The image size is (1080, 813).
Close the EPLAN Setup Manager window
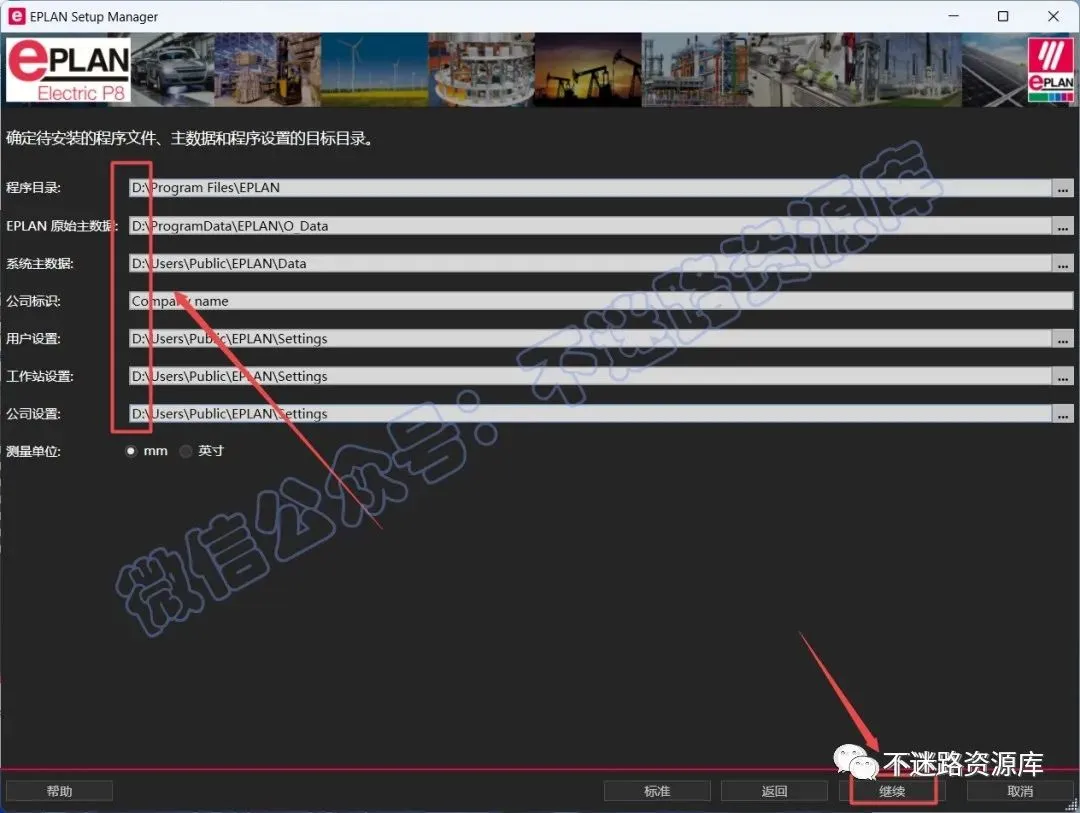pyautogui.click(x=1053, y=16)
